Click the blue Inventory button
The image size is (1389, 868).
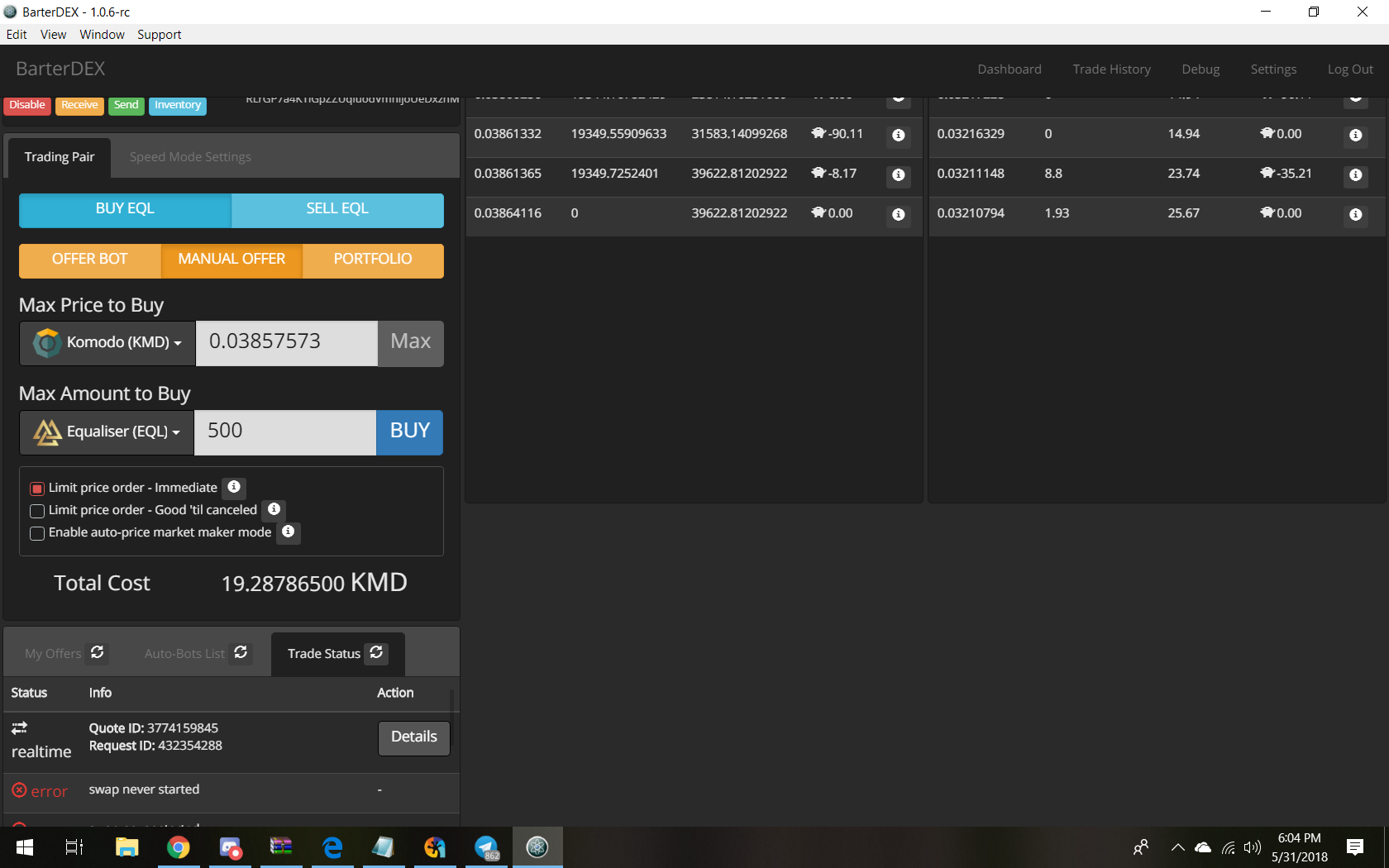click(177, 106)
